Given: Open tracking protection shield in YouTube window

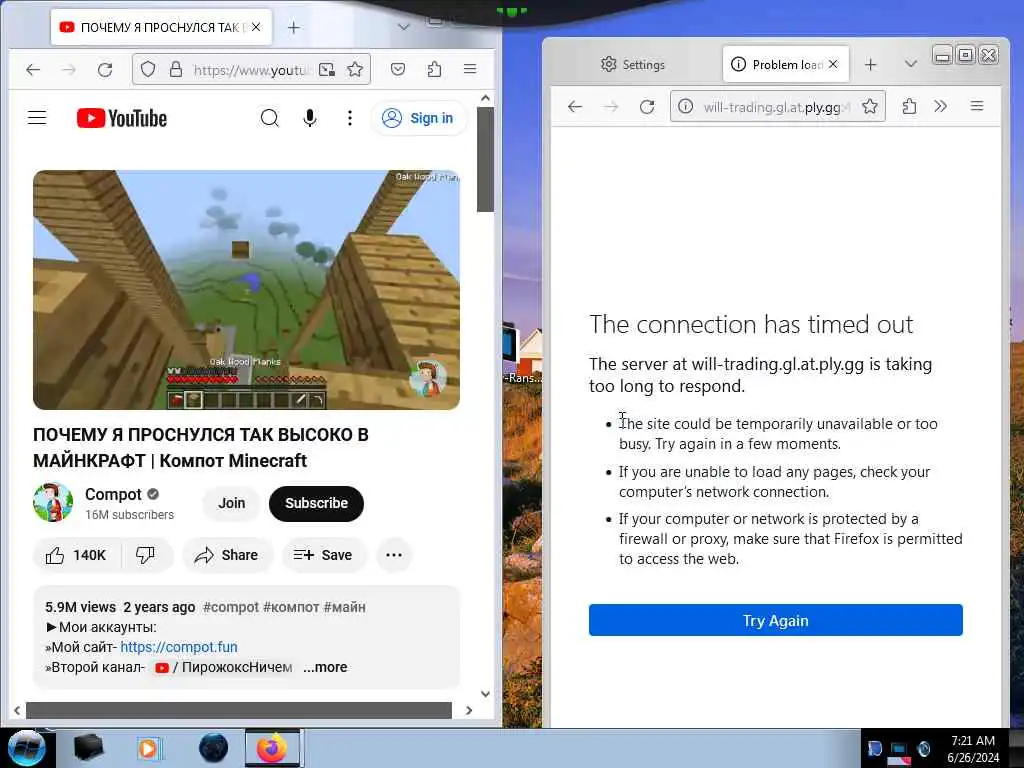Looking at the screenshot, I should point(148,69).
